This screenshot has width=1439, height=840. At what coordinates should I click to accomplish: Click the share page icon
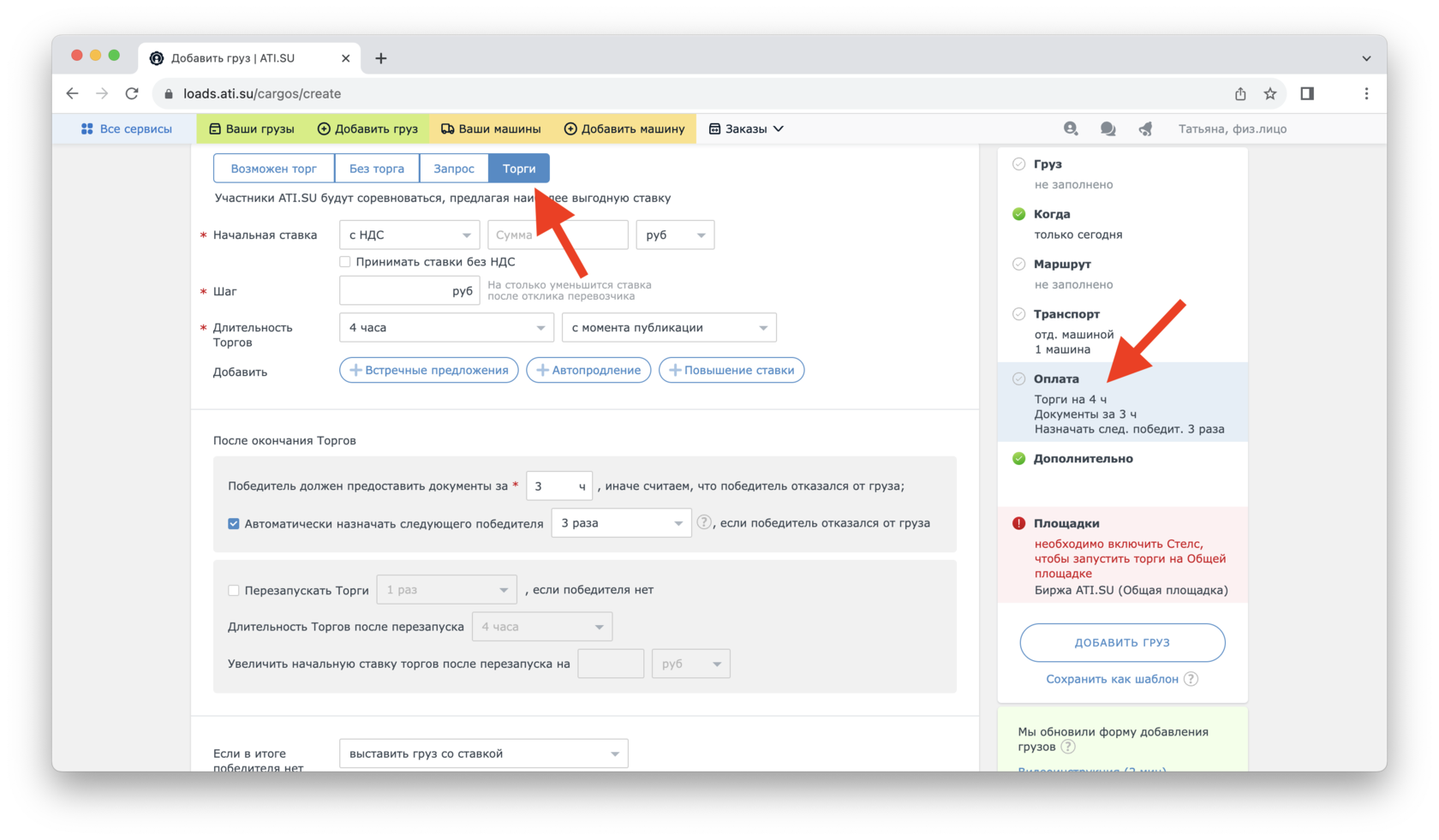tap(1240, 93)
